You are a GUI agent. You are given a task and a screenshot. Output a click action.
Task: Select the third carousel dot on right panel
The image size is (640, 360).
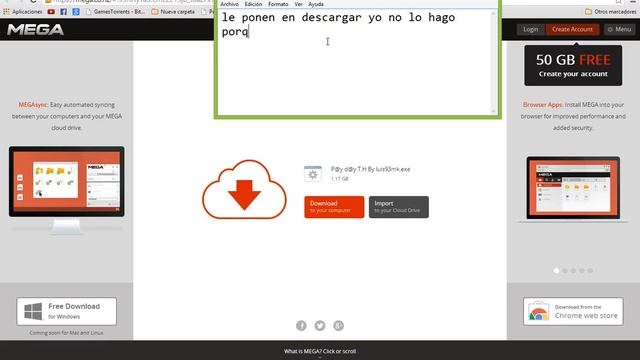pyautogui.click(x=573, y=271)
